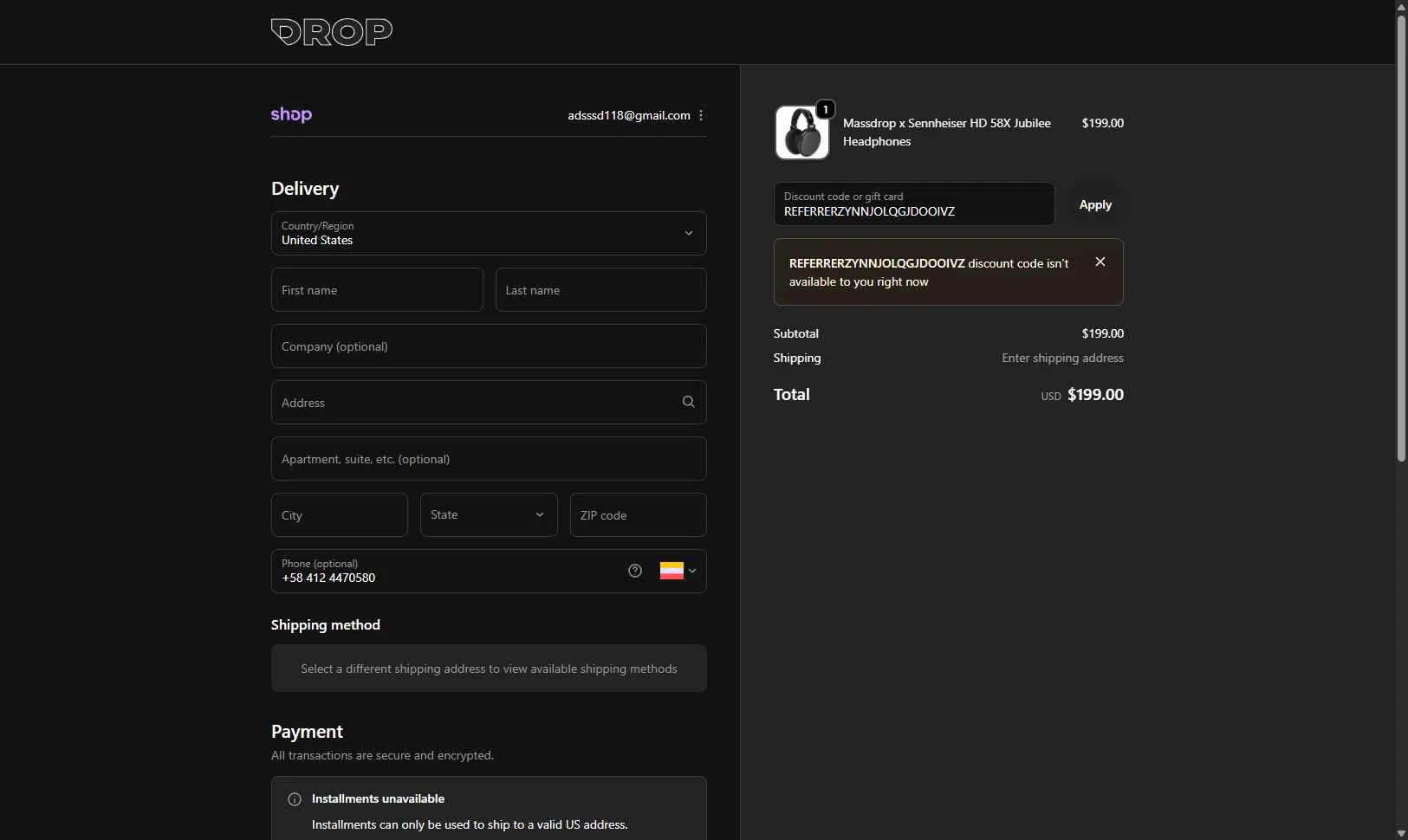Click the discount code input field
Viewport: 1408px width, 840px height.
coord(913,204)
